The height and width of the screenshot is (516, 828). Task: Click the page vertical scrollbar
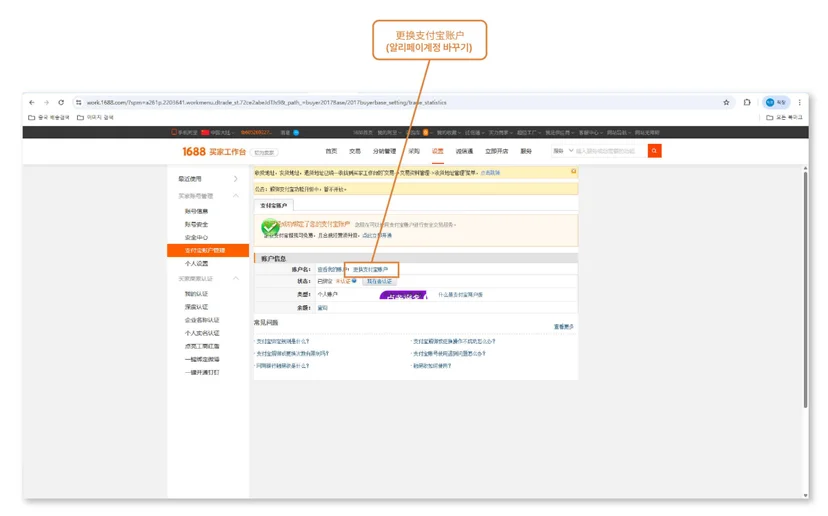click(805, 289)
